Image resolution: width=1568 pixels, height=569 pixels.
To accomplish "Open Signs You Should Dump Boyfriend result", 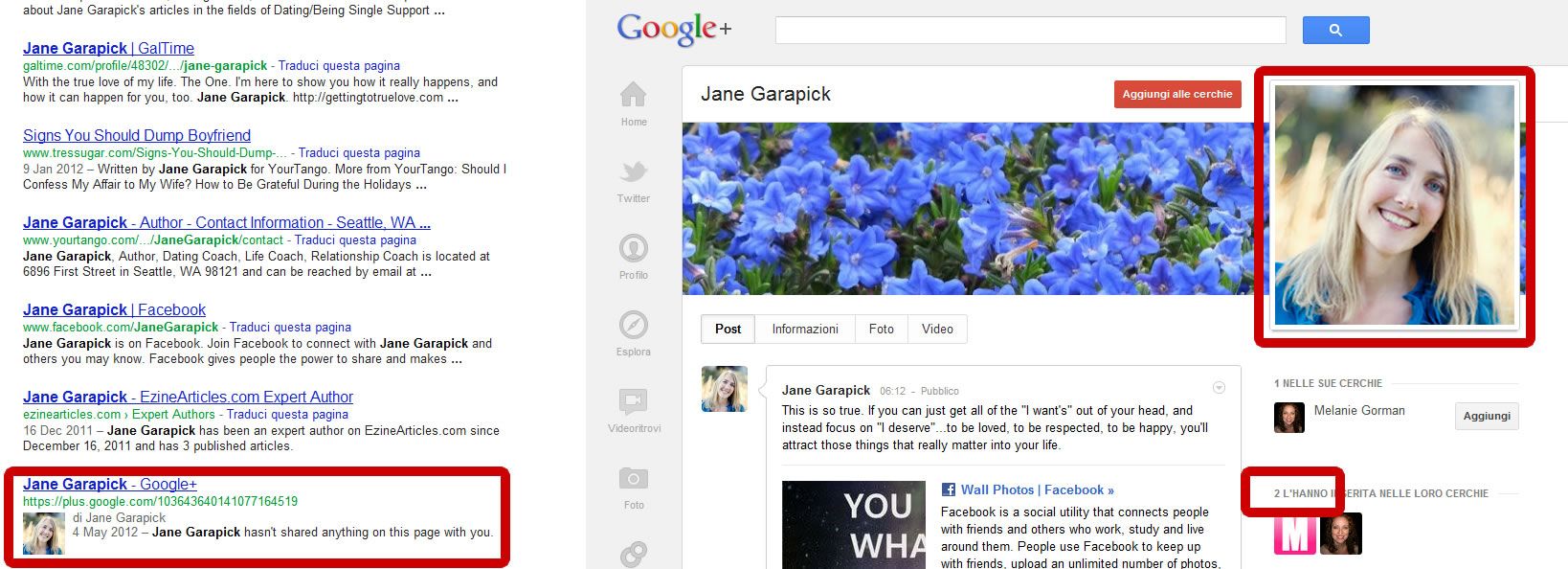I will [137, 135].
